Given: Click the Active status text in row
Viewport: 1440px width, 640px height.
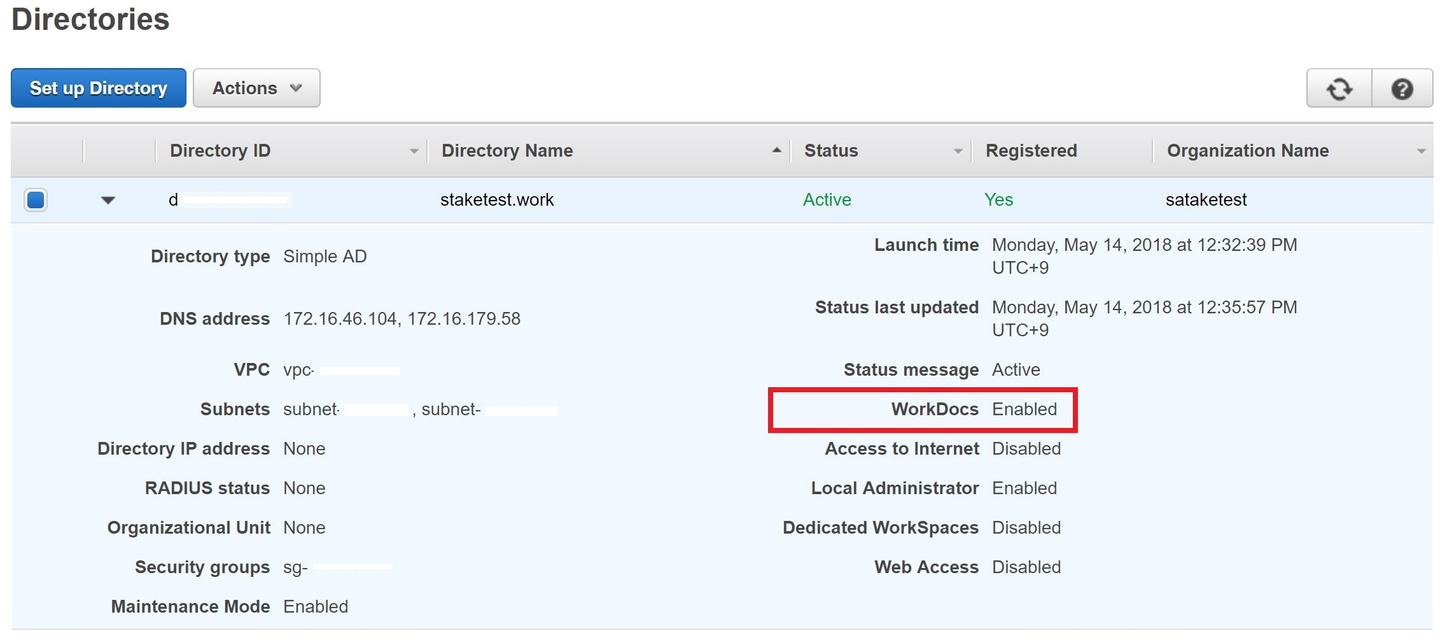Looking at the screenshot, I should [x=827, y=200].
